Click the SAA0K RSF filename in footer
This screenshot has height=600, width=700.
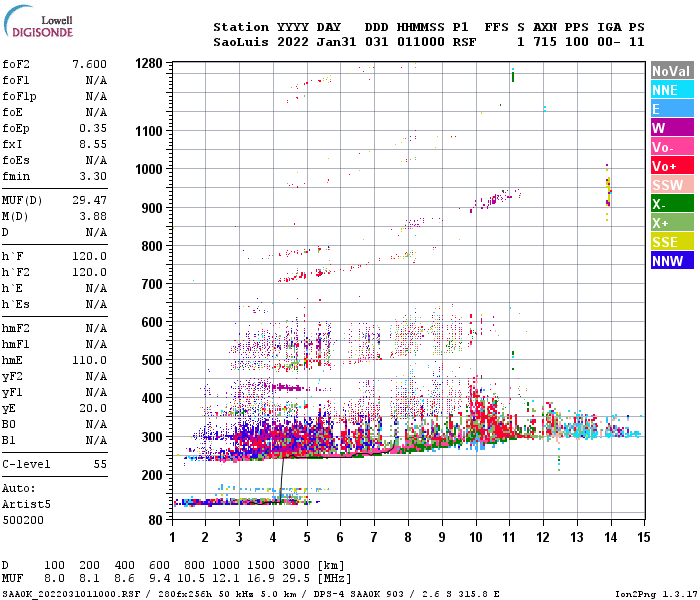click(71, 594)
